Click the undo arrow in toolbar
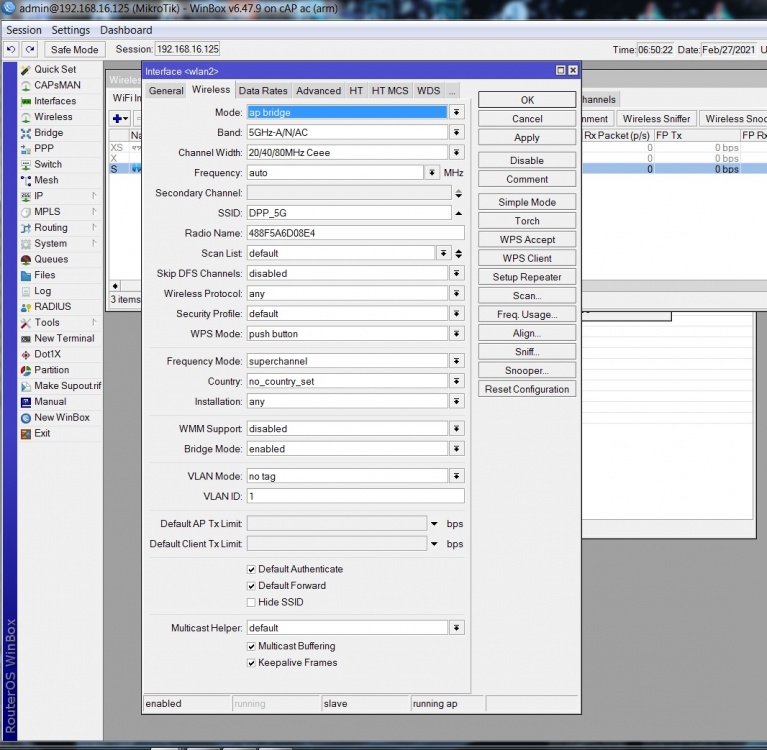Image resolution: width=767 pixels, height=750 pixels. tap(11, 49)
